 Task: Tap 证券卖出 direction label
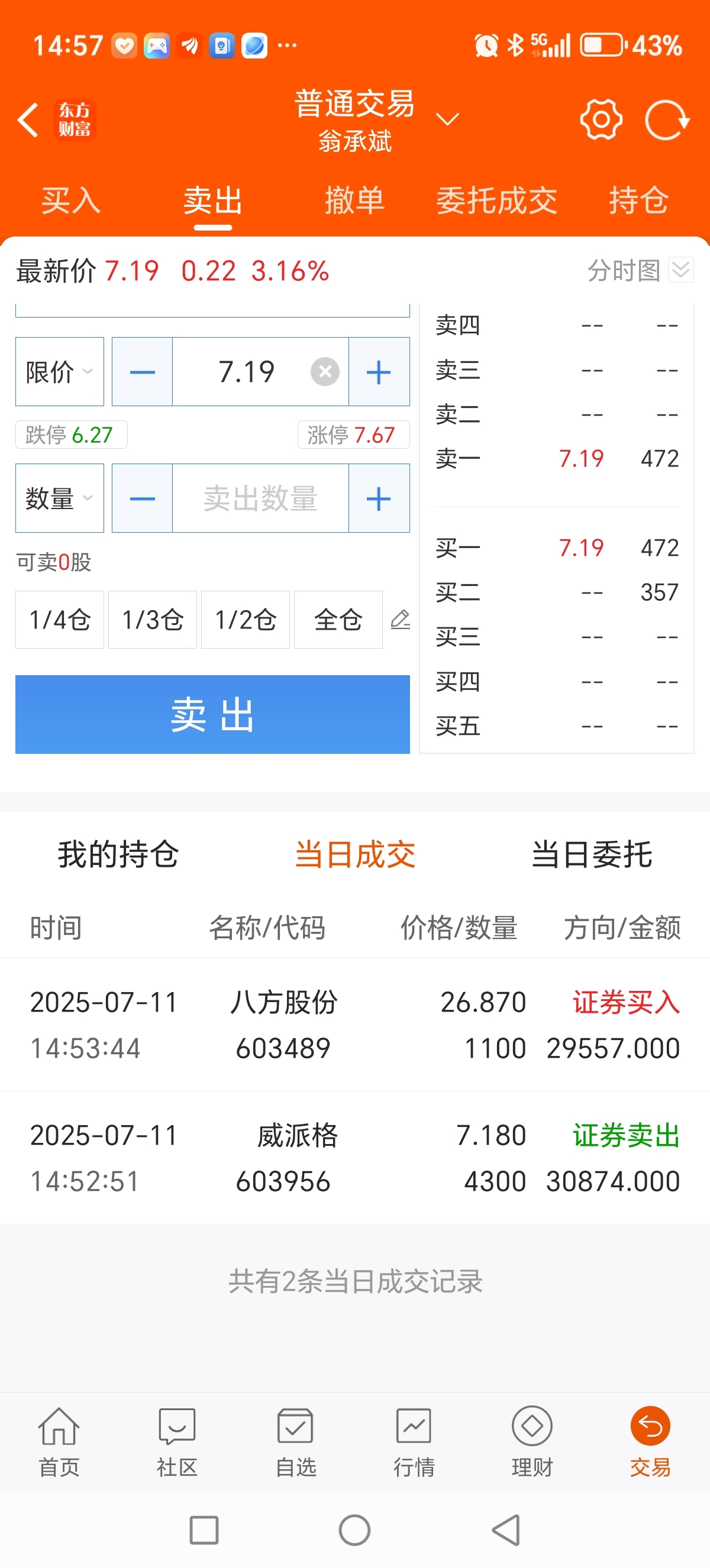coord(626,1135)
